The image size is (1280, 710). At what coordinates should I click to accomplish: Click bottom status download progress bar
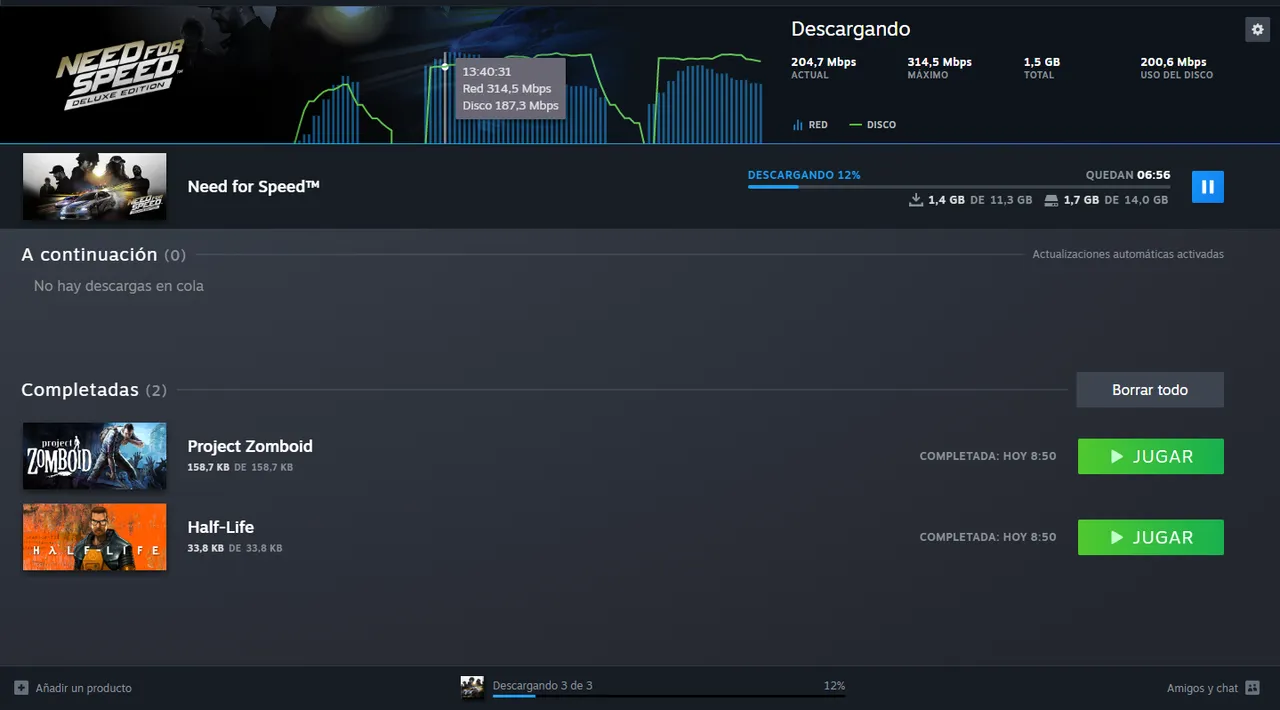tap(669, 696)
